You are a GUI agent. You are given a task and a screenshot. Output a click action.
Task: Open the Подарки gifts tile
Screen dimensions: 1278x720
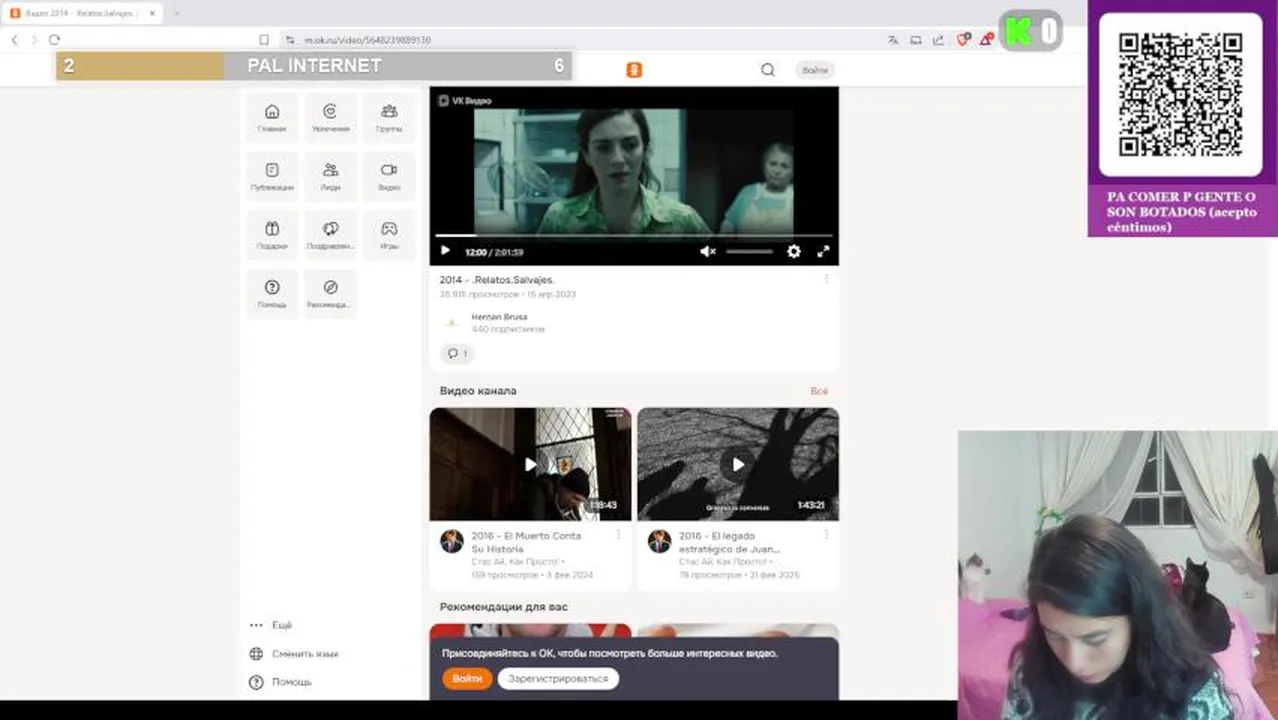click(272, 235)
